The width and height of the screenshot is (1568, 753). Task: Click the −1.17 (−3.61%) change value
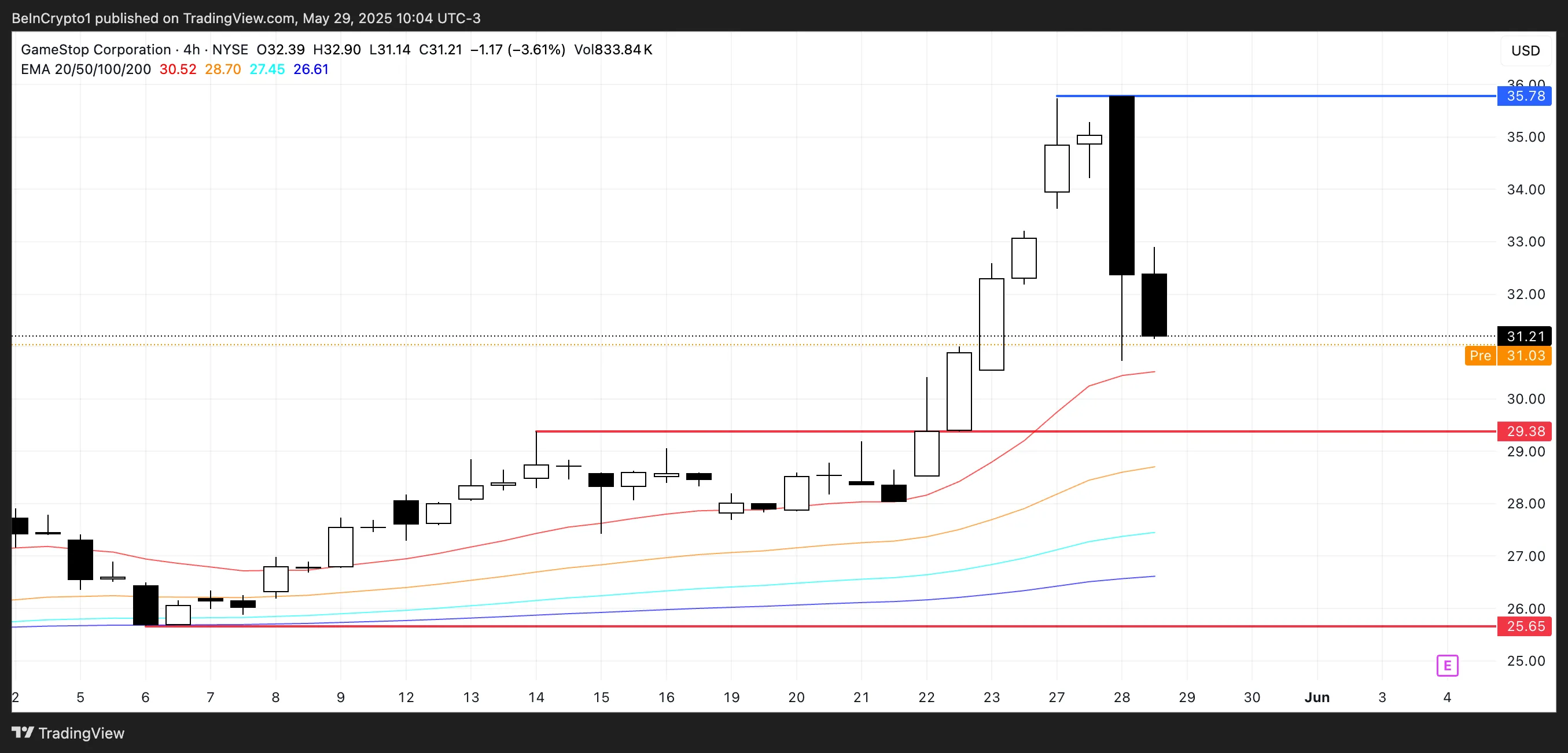coord(518,50)
